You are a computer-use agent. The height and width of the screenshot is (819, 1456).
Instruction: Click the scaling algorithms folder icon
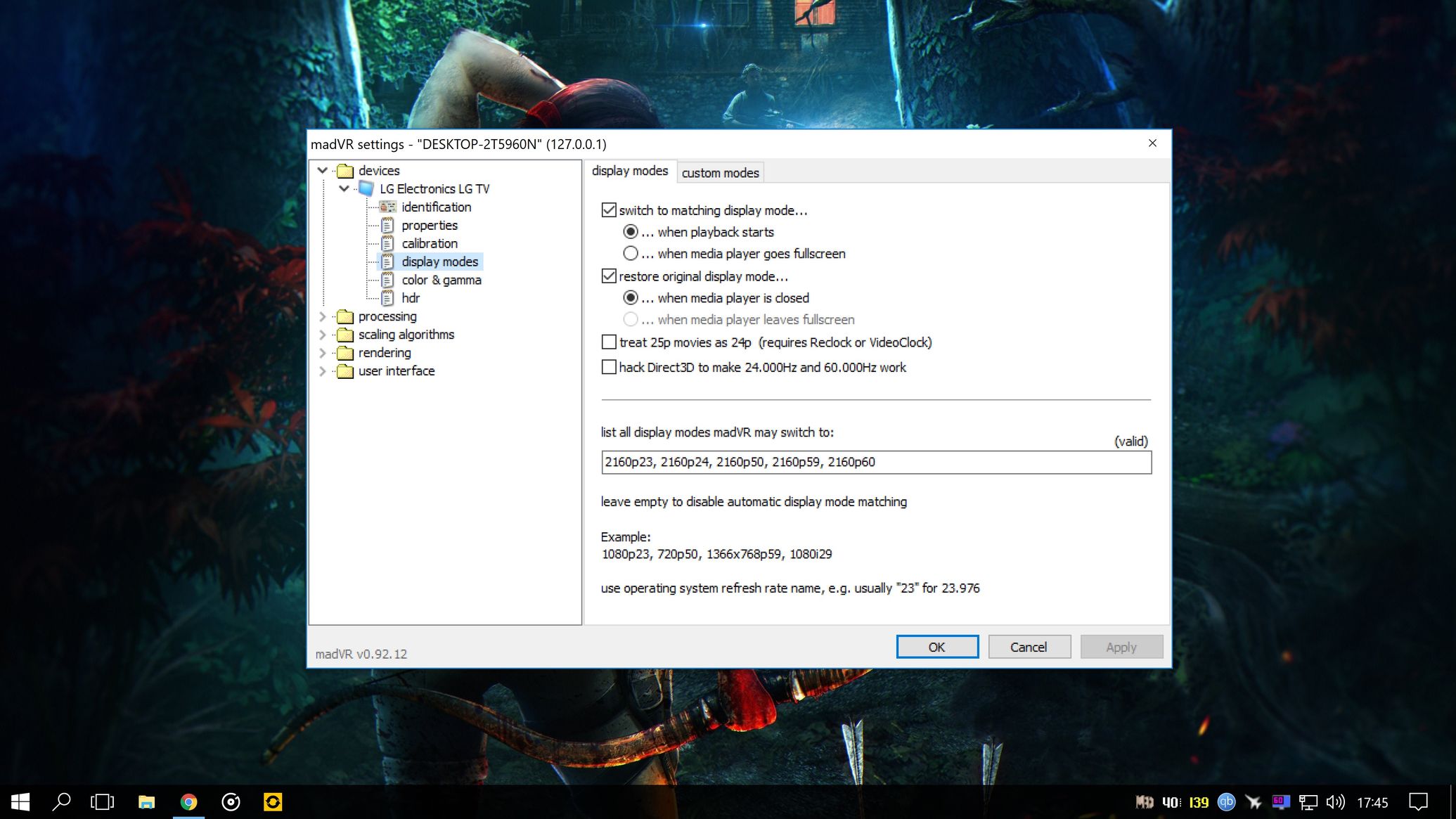tap(345, 335)
